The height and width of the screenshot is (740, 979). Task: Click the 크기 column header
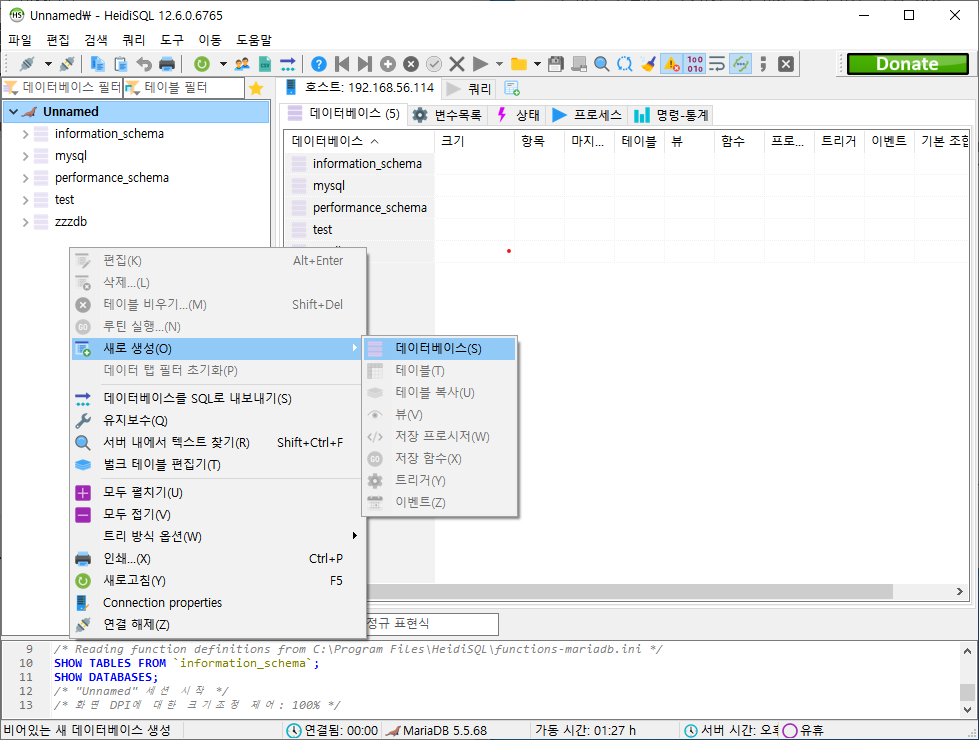tap(475, 141)
